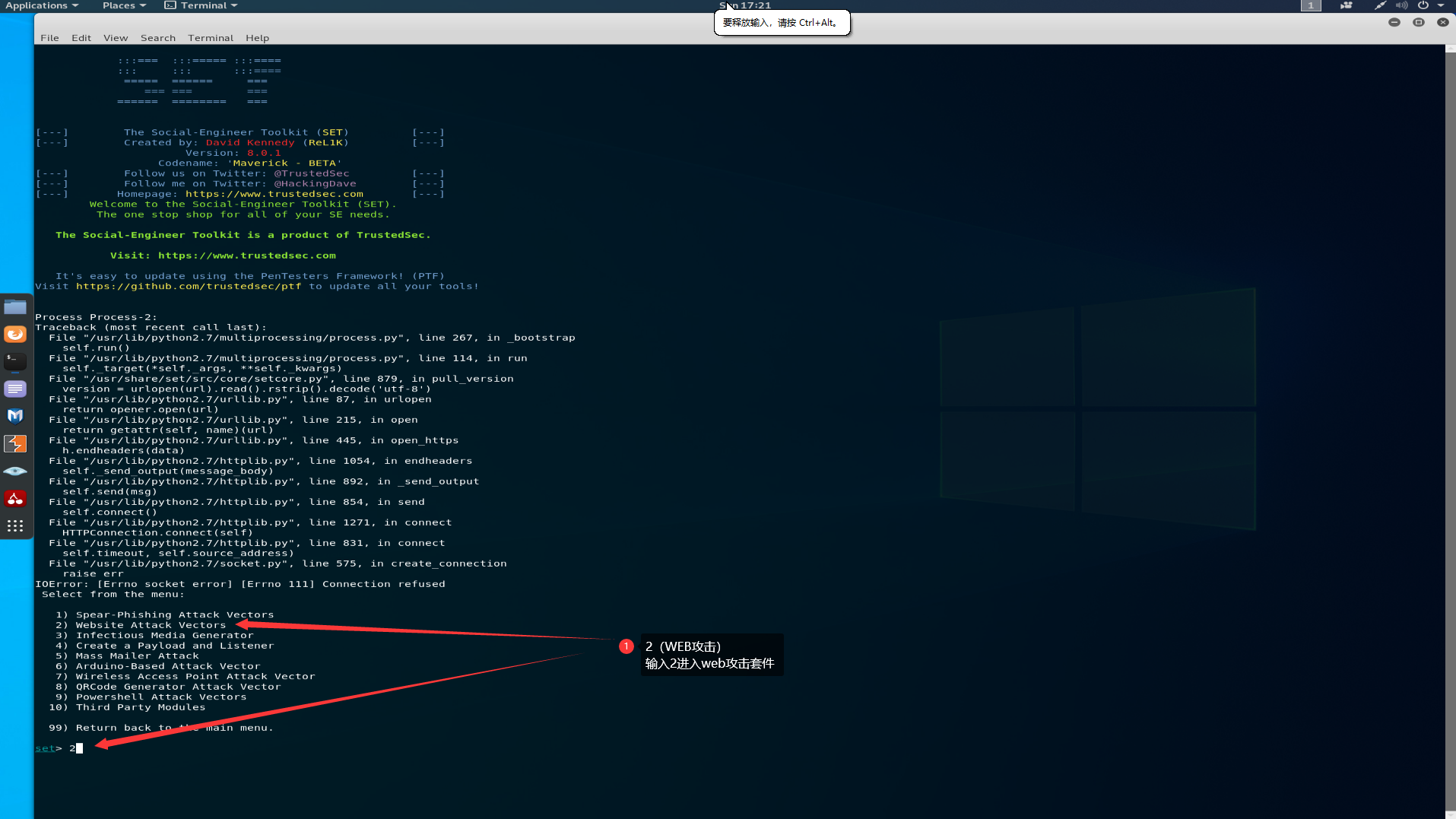Launch Burp Suite from the dock
The image size is (1456, 819).
[15, 443]
